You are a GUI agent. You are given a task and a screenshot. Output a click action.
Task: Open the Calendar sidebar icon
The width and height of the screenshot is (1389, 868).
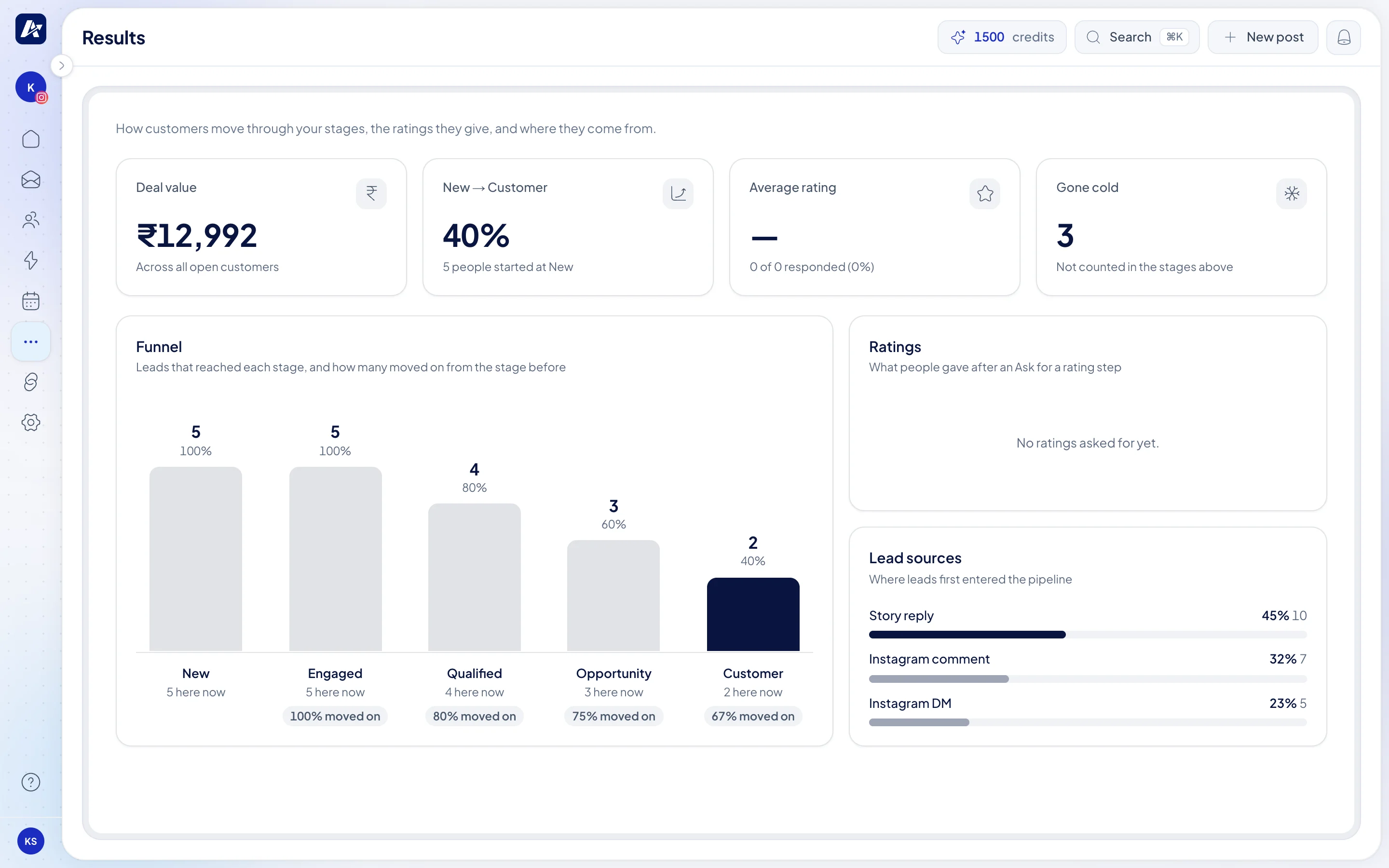(x=30, y=301)
